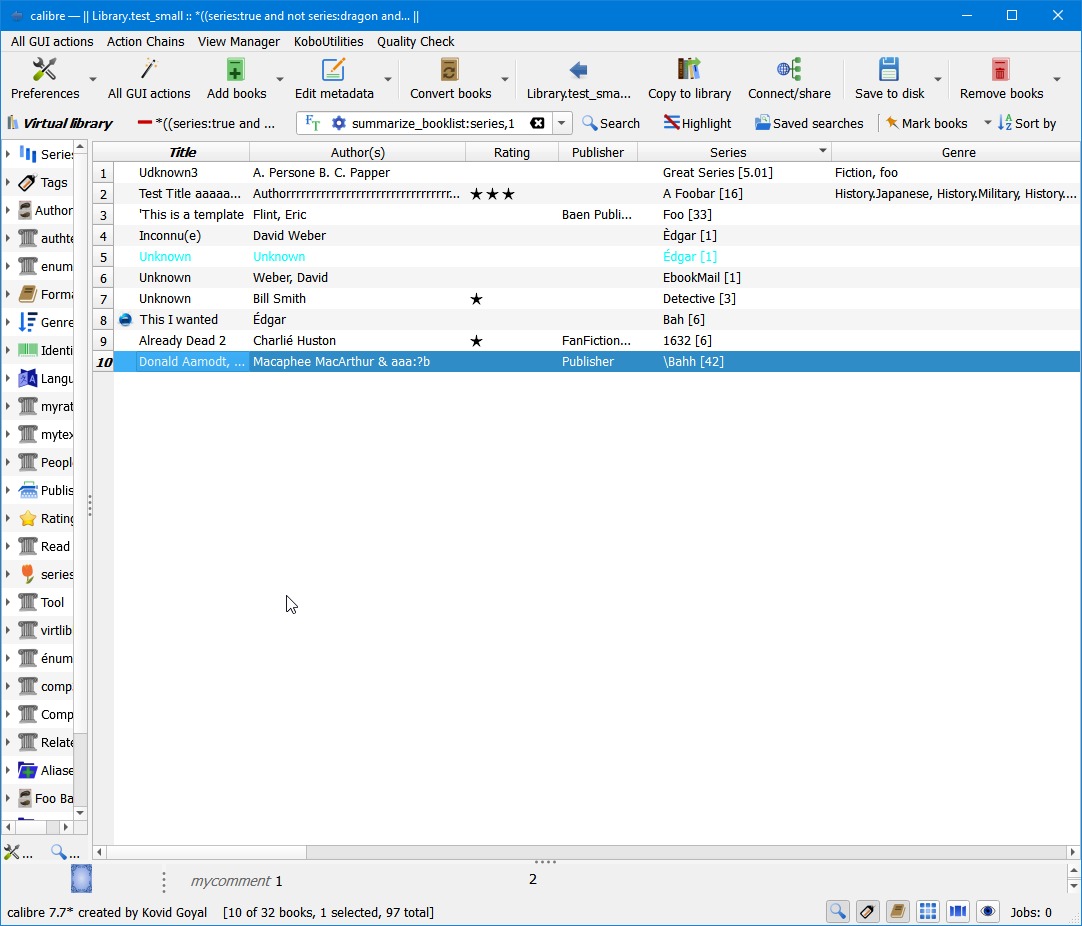
Task: Open Saved searches
Action: 809,124
